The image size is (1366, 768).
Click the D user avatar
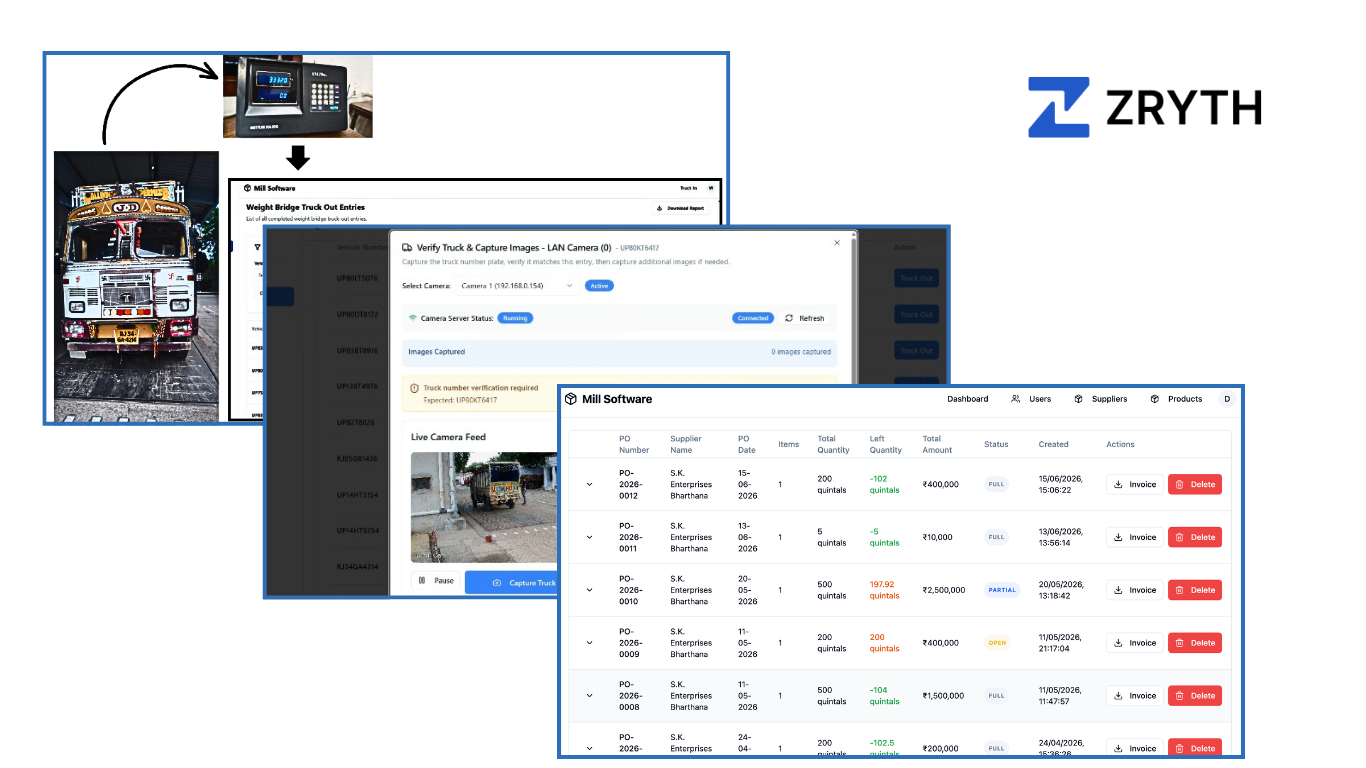(1227, 399)
